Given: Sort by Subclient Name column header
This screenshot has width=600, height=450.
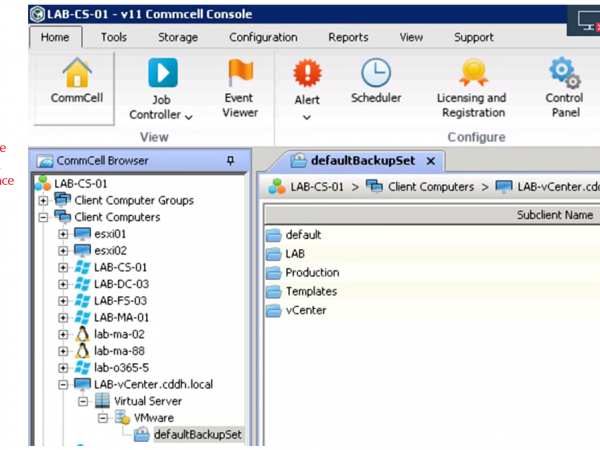Looking at the screenshot, I should tap(555, 215).
